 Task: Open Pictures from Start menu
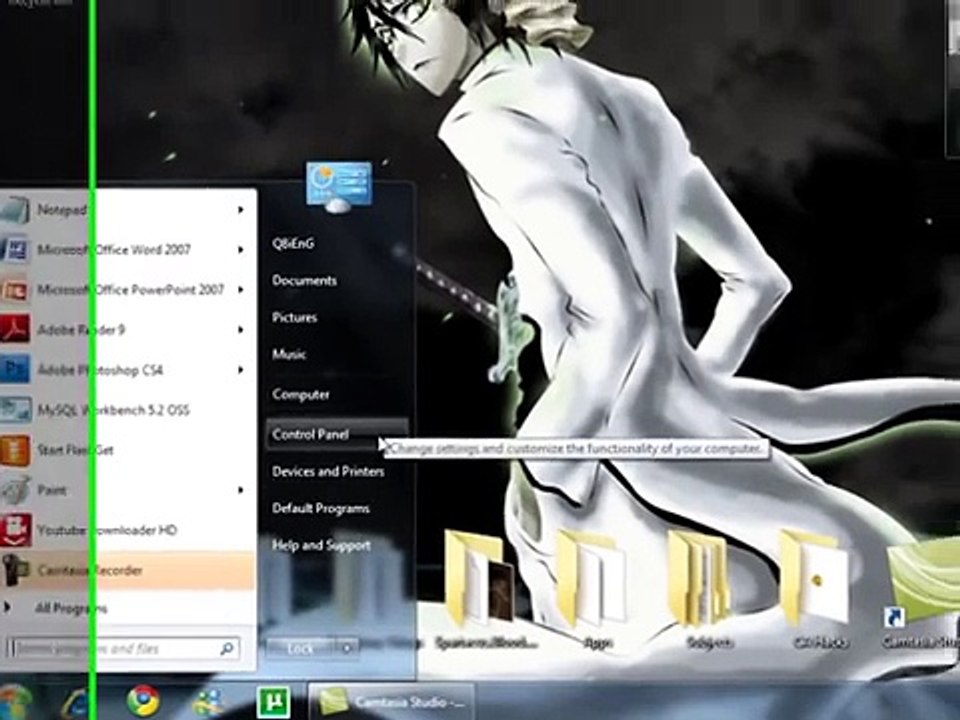(294, 317)
